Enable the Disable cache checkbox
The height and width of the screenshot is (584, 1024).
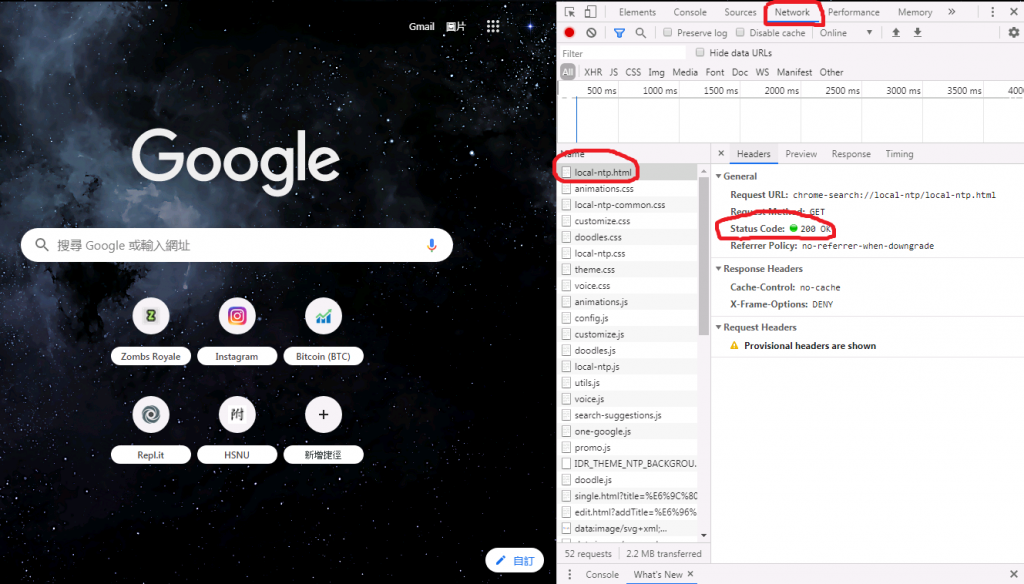(740, 32)
